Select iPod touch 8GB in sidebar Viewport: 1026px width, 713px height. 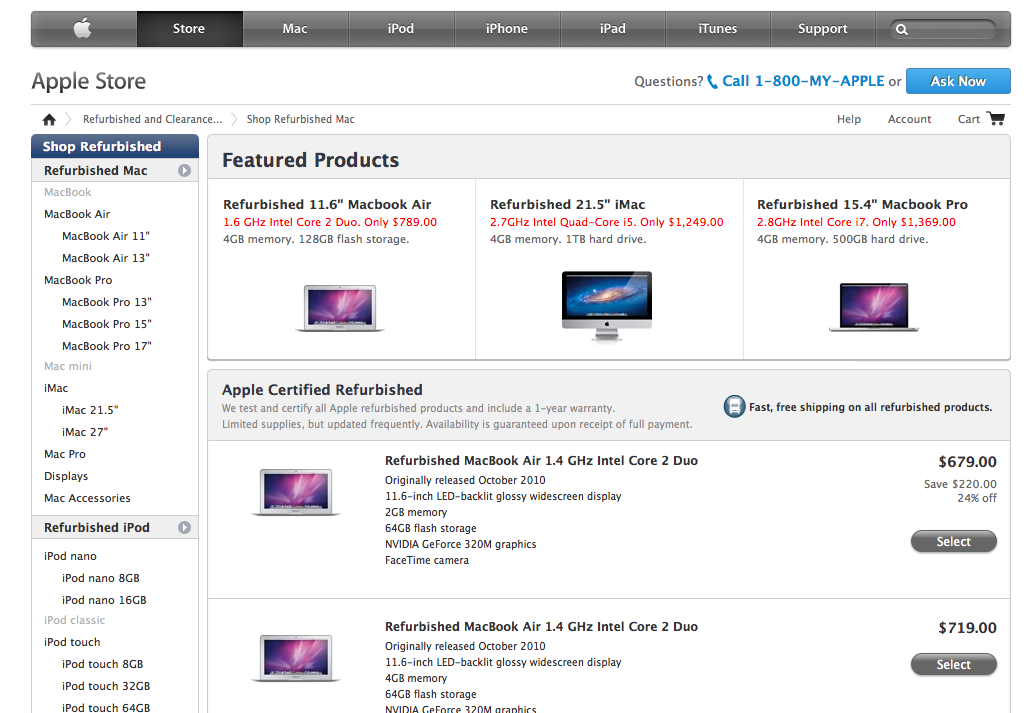pos(103,665)
